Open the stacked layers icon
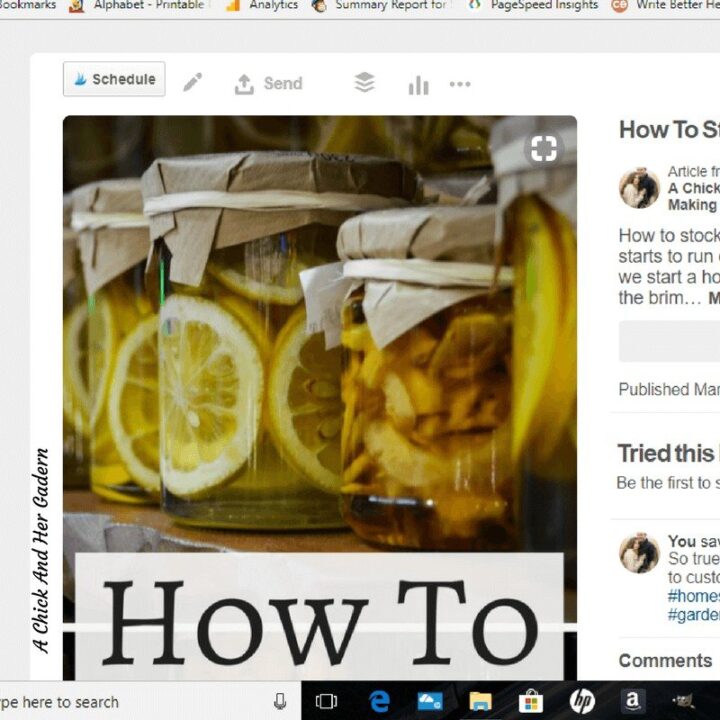The width and height of the screenshot is (720, 720). click(365, 83)
